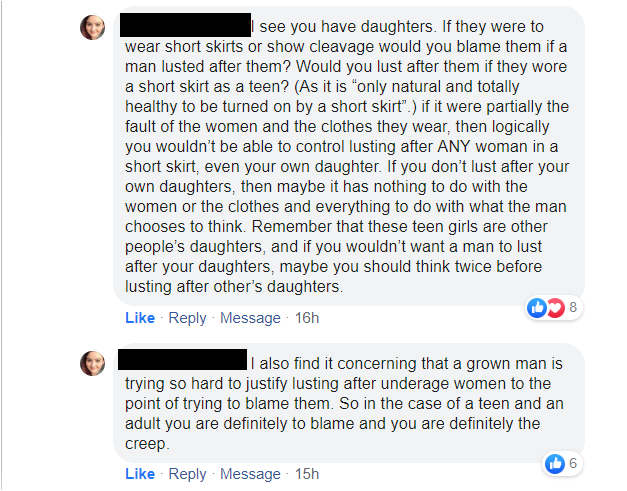Like the first comment about daughters
The width and height of the screenshot is (627, 491).
(140, 318)
